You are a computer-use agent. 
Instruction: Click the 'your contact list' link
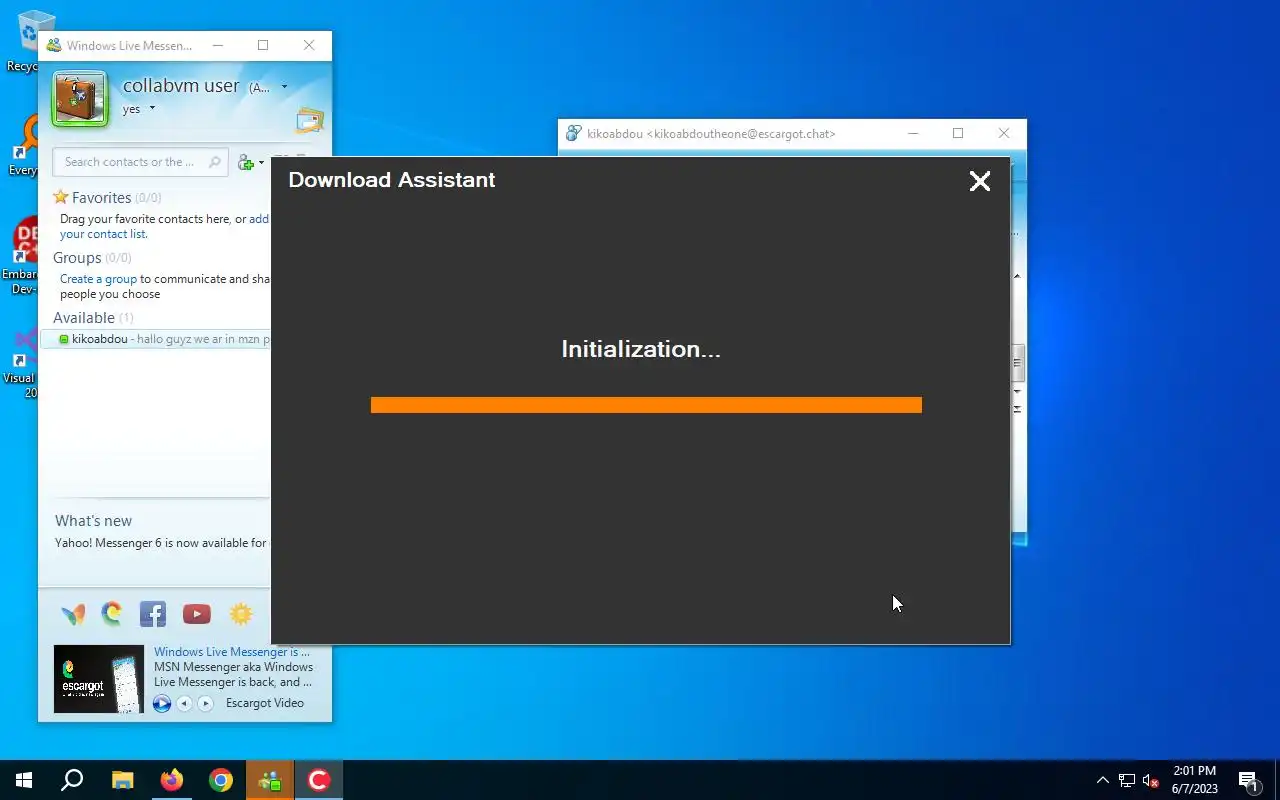coord(103,234)
